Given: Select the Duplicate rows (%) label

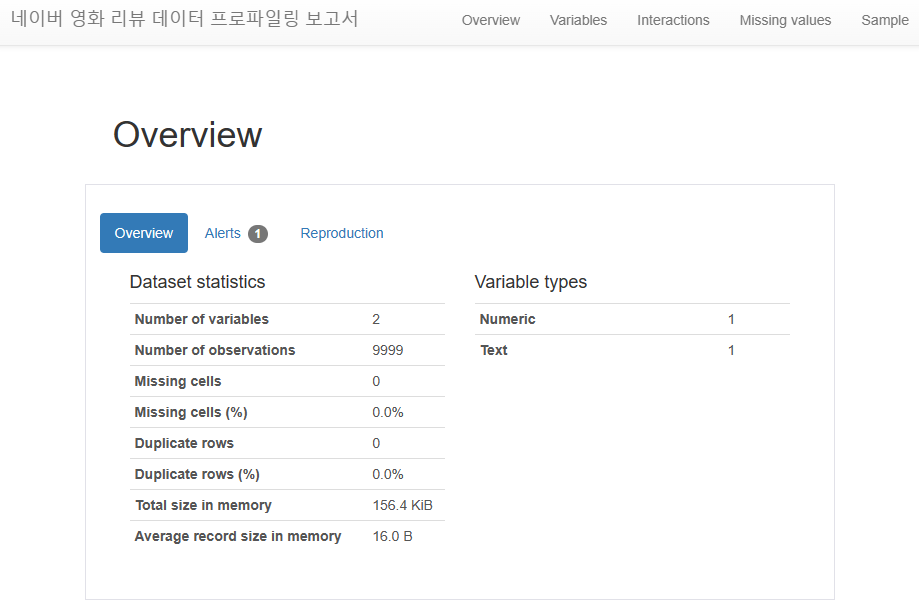Looking at the screenshot, I should [x=197, y=475].
